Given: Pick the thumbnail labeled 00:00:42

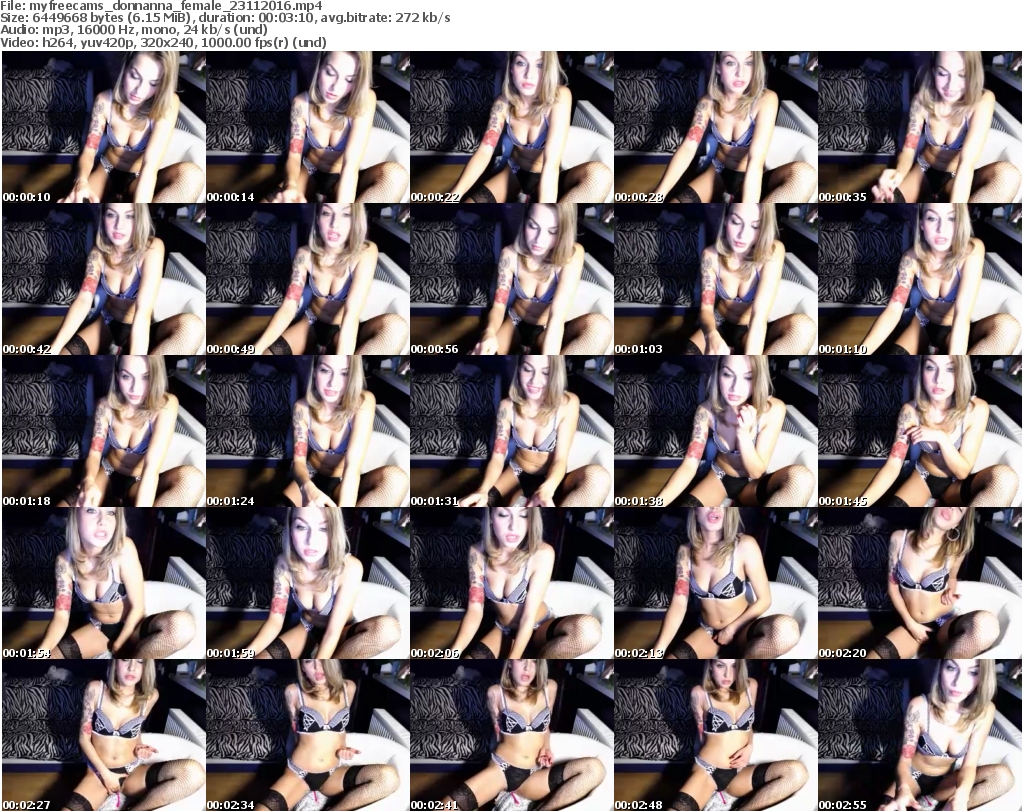Looking at the screenshot, I should 104,279.
